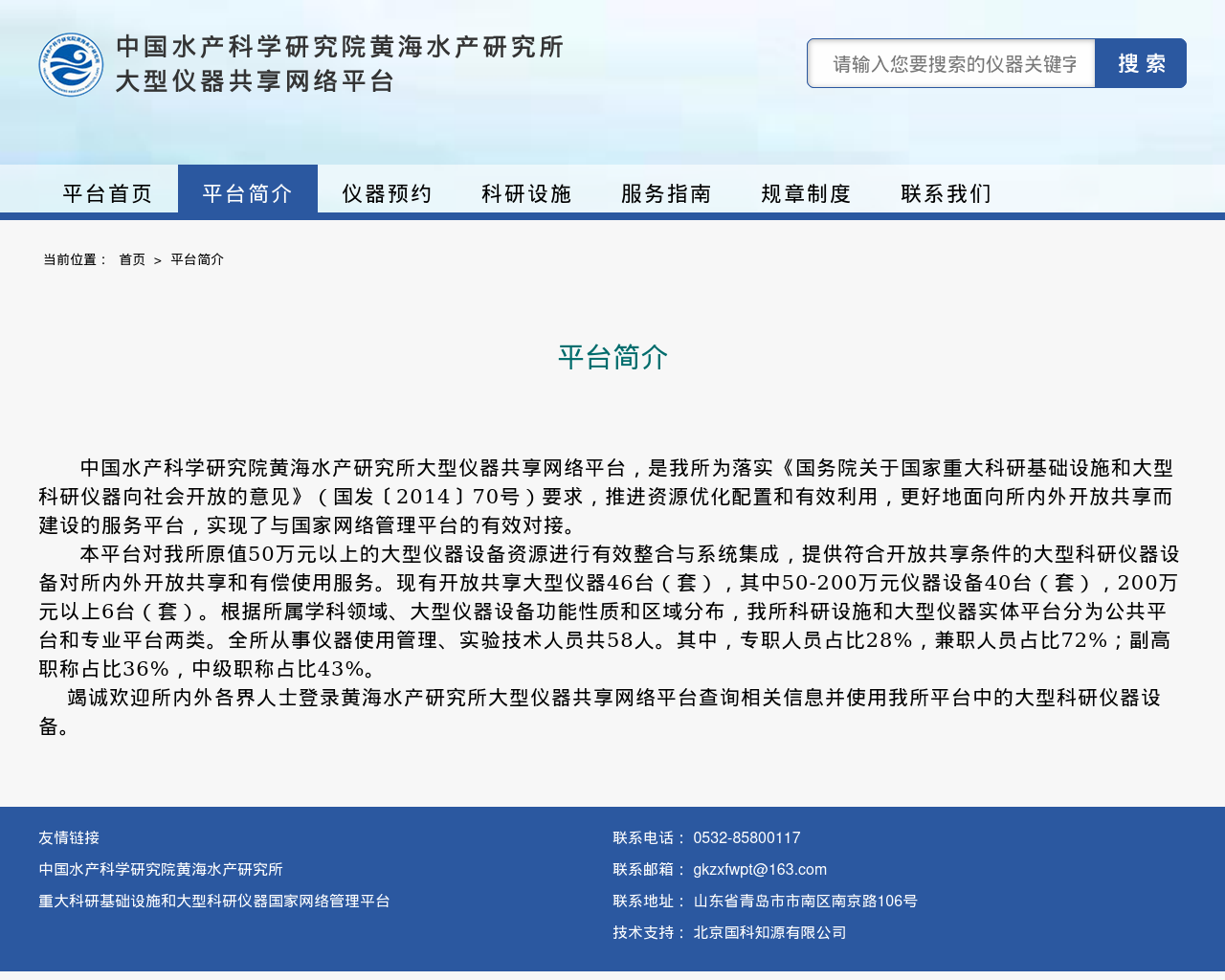Focus the instrument keyword search field
Viewport: 1225px width, 980px height.
tap(951, 63)
